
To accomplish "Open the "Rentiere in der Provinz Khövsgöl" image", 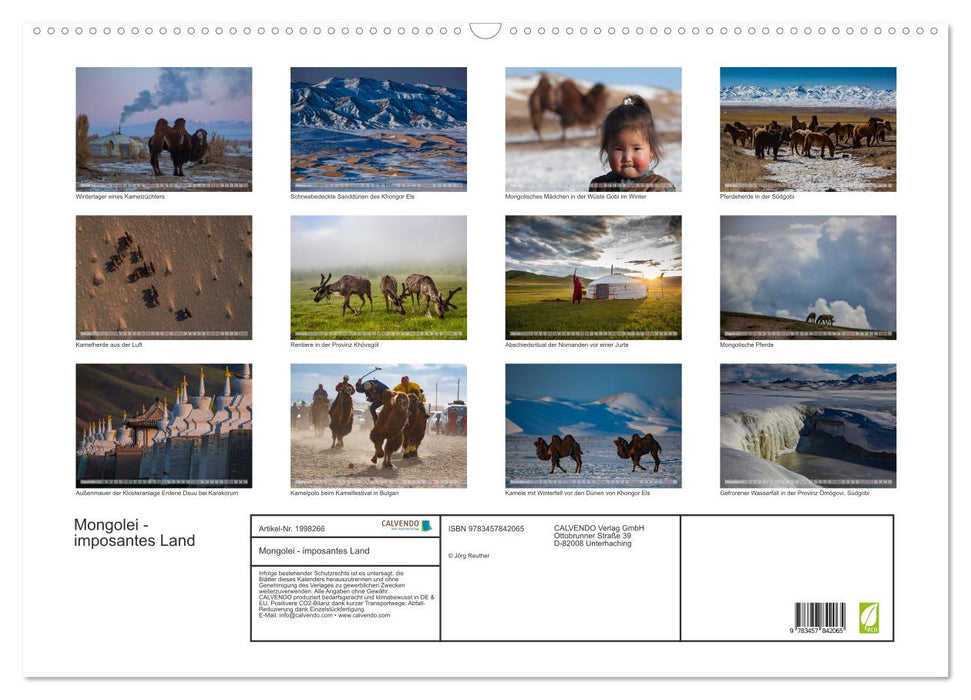I will click(x=379, y=276).
